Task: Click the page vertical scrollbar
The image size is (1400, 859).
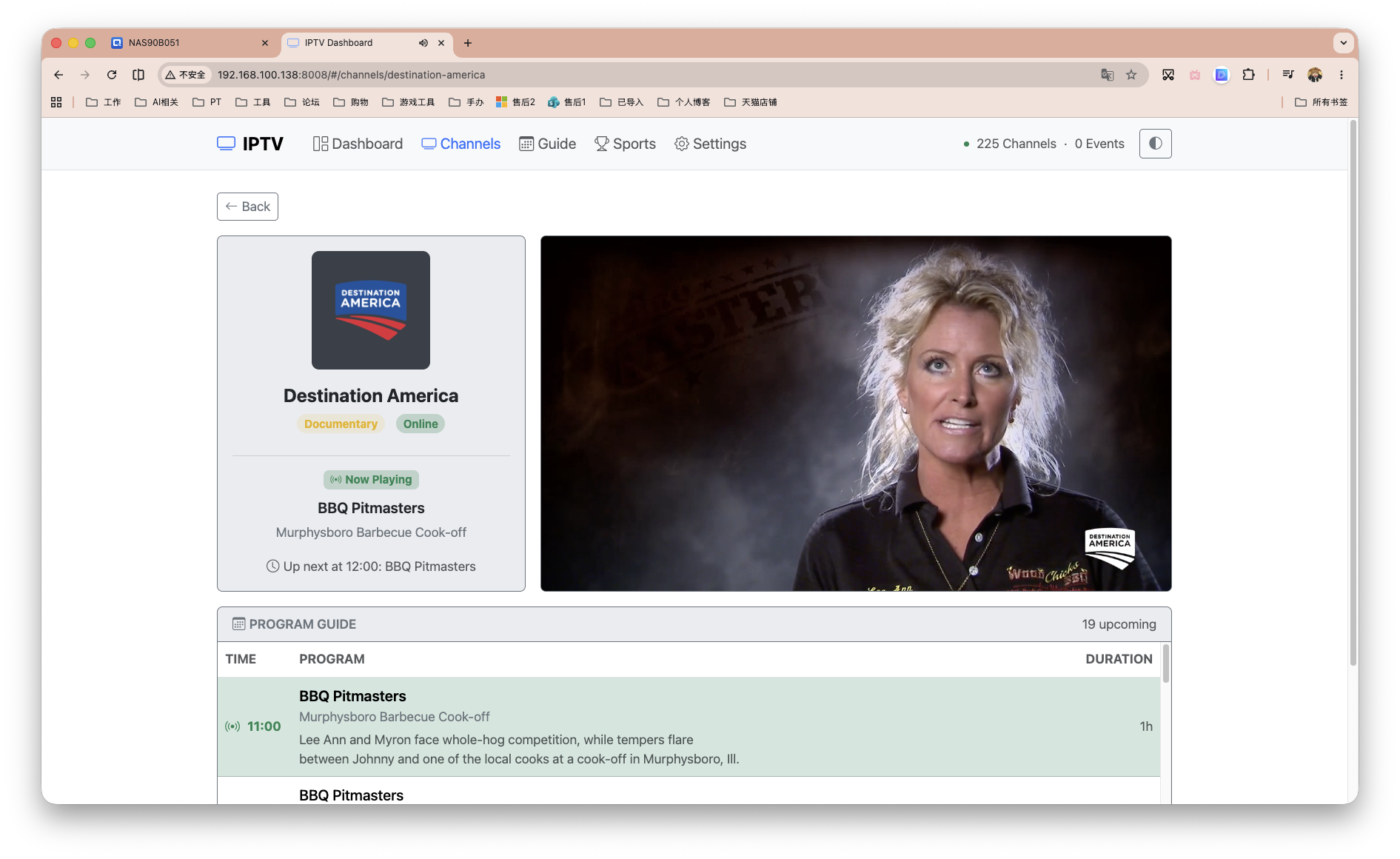Action: point(1353,392)
